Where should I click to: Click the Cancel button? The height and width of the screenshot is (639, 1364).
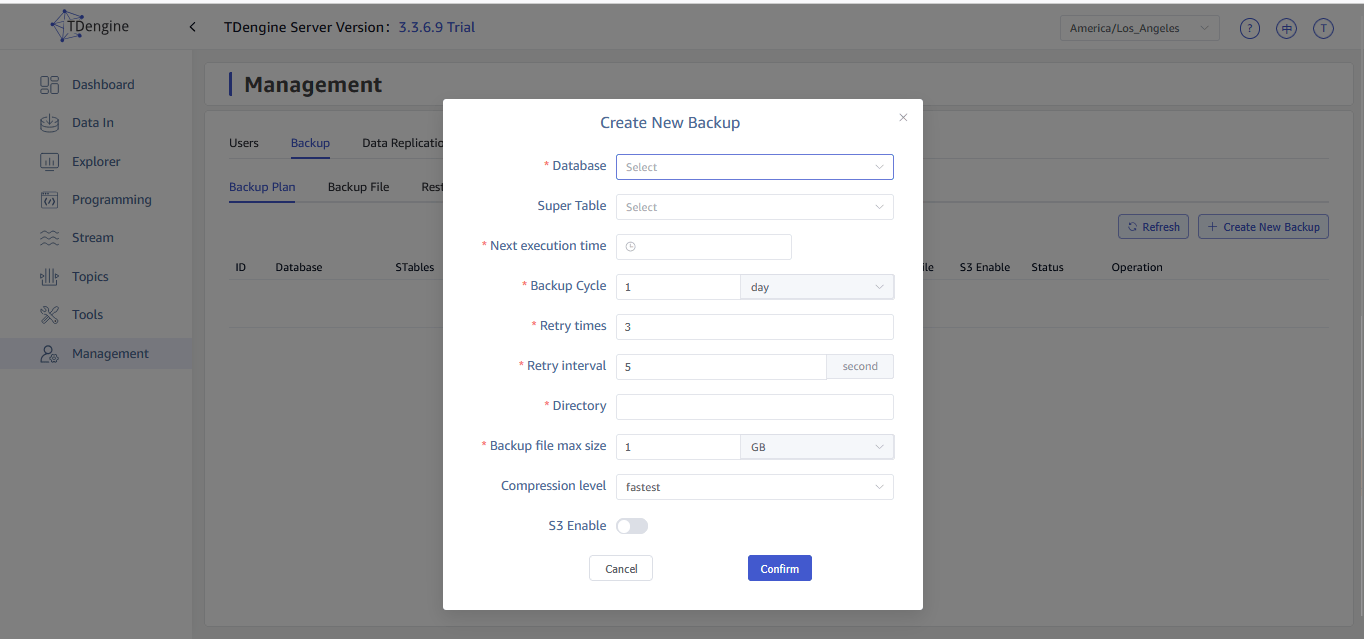pos(621,568)
